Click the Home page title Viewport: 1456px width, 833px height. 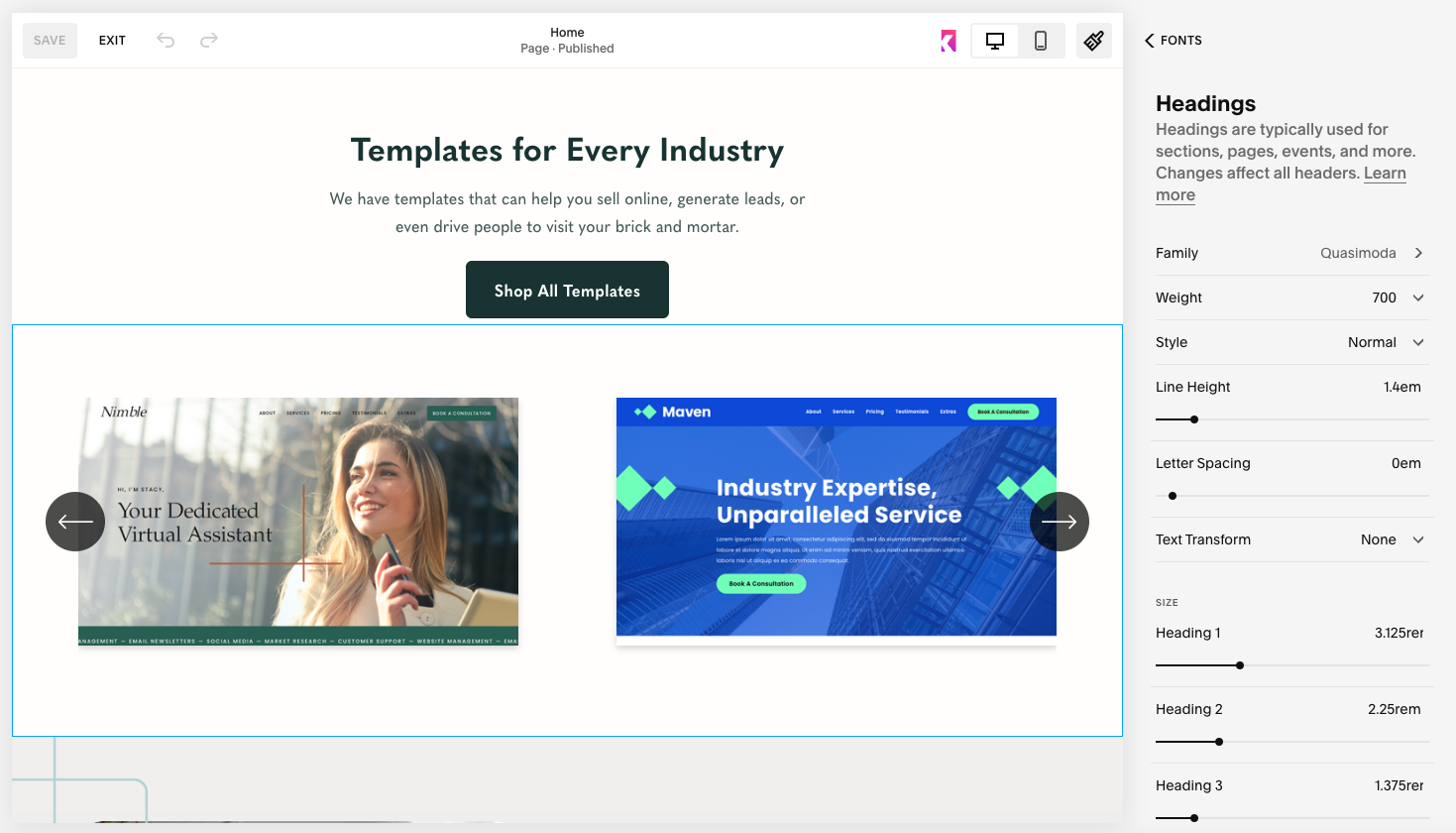click(x=566, y=32)
